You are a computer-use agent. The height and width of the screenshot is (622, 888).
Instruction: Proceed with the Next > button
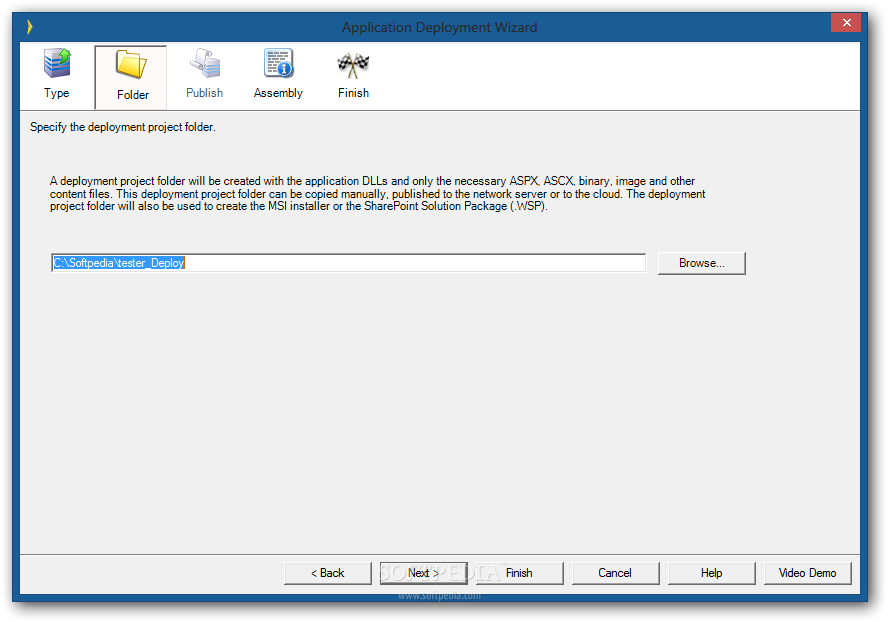tap(424, 573)
